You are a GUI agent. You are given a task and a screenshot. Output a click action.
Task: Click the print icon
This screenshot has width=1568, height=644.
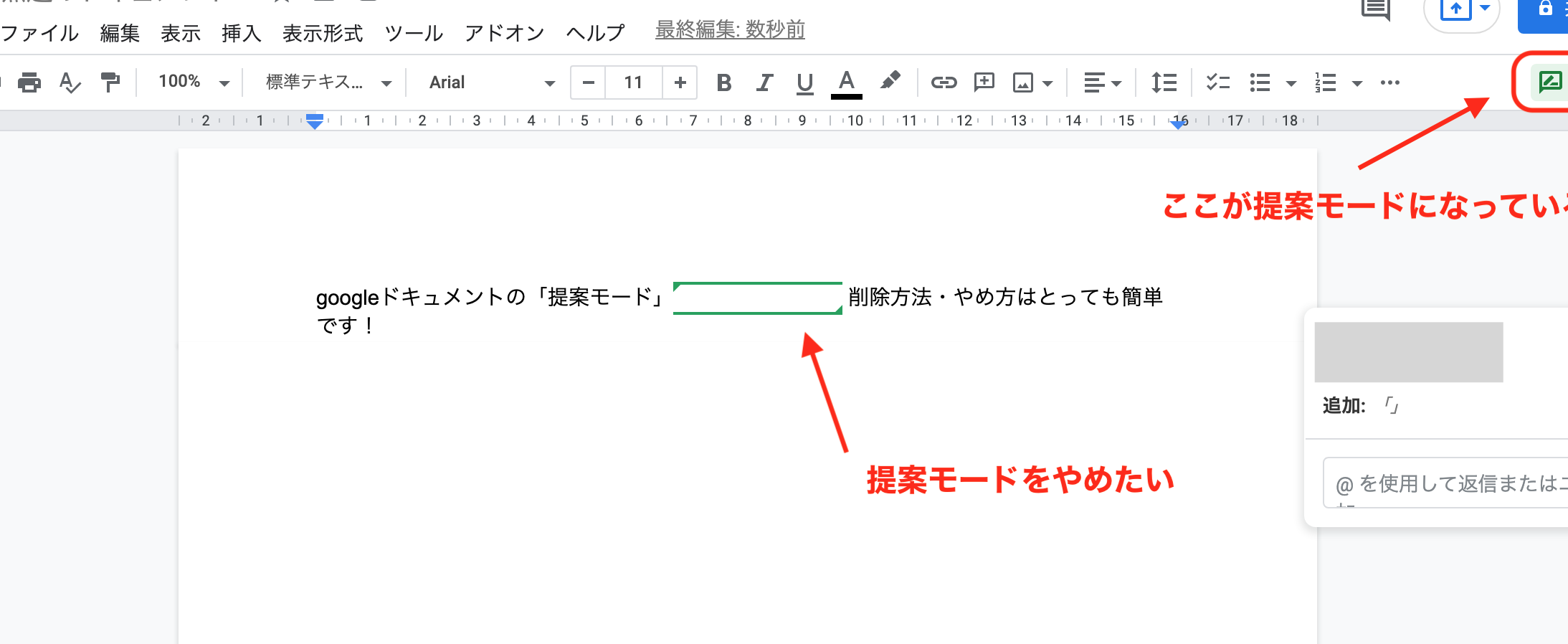tap(29, 82)
